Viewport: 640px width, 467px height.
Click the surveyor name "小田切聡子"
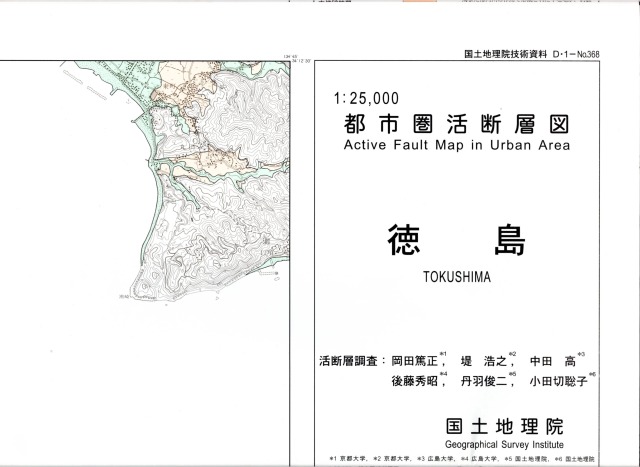559,381
